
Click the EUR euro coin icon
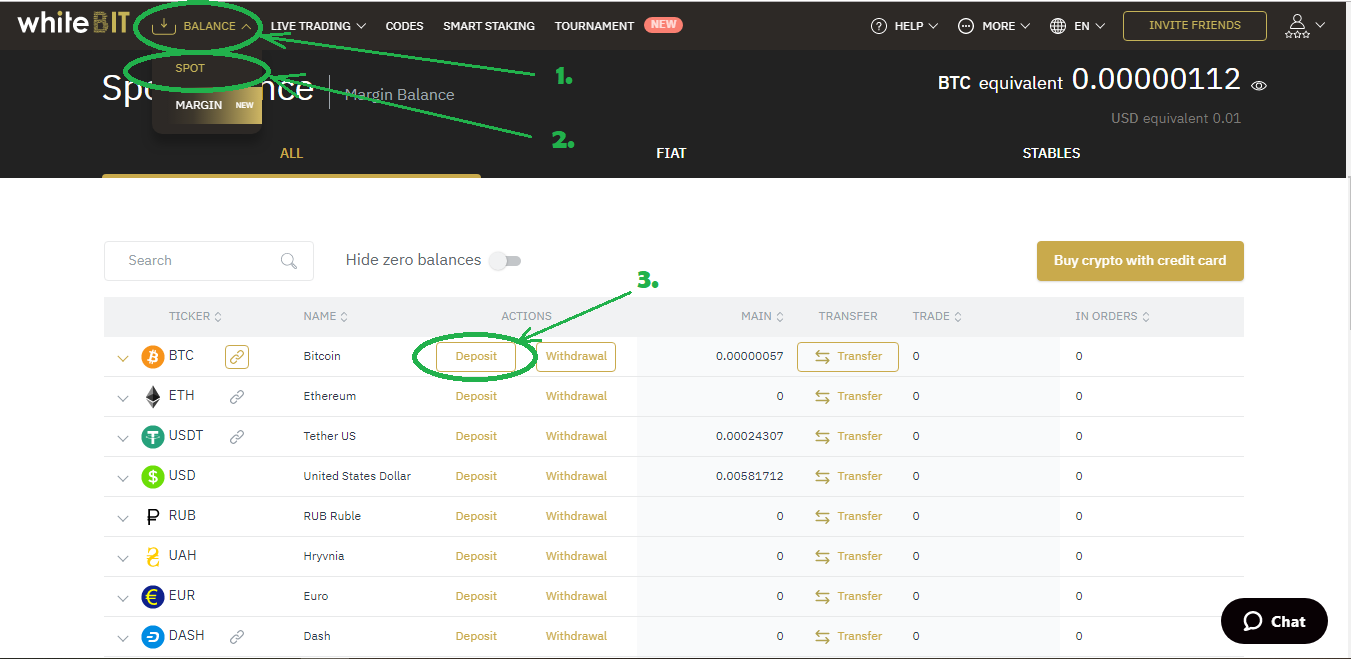(153, 596)
